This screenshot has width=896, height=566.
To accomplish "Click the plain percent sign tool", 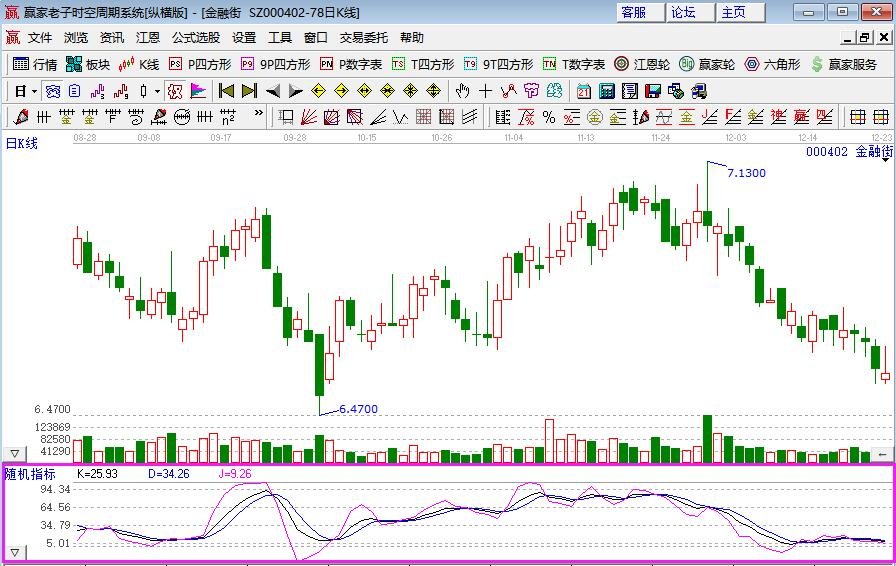I will point(549,117).
